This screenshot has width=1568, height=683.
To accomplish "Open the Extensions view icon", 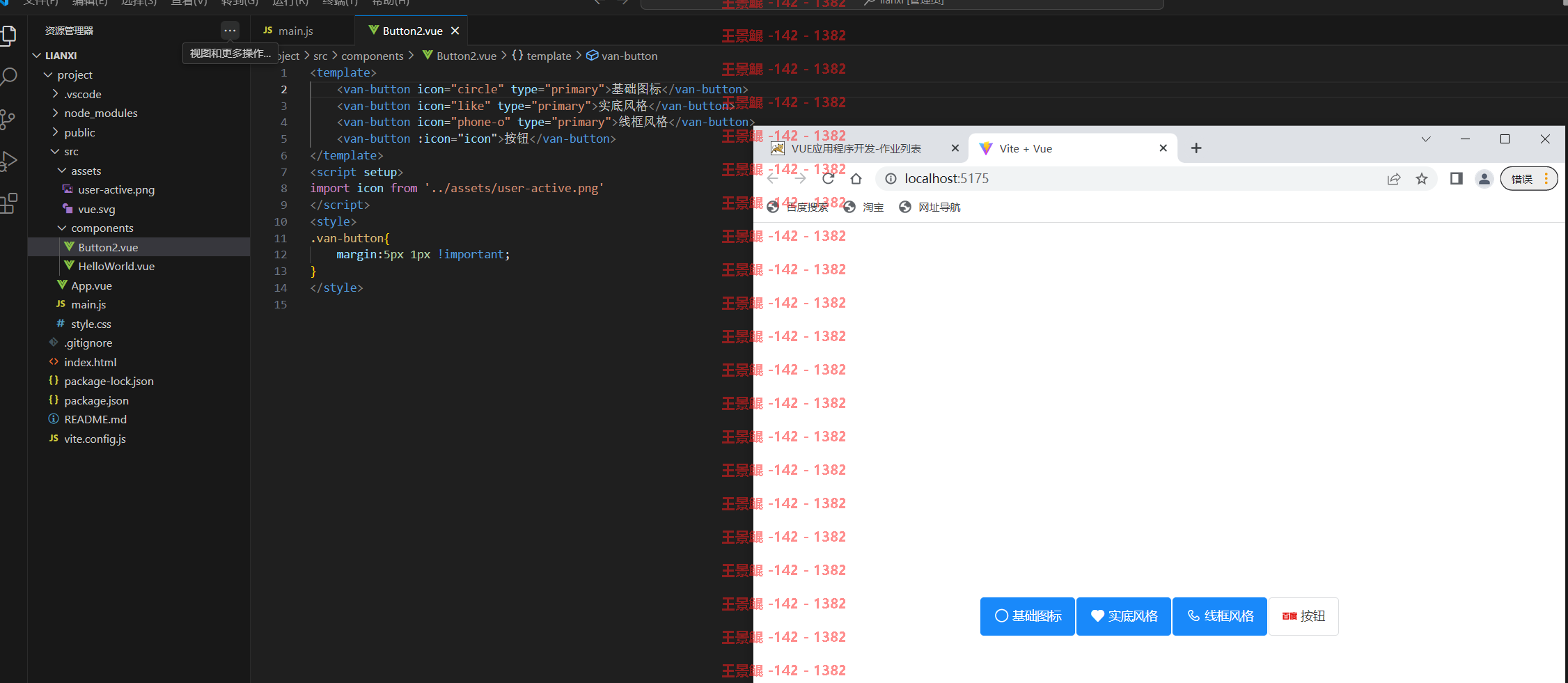I will click(8, 203).
